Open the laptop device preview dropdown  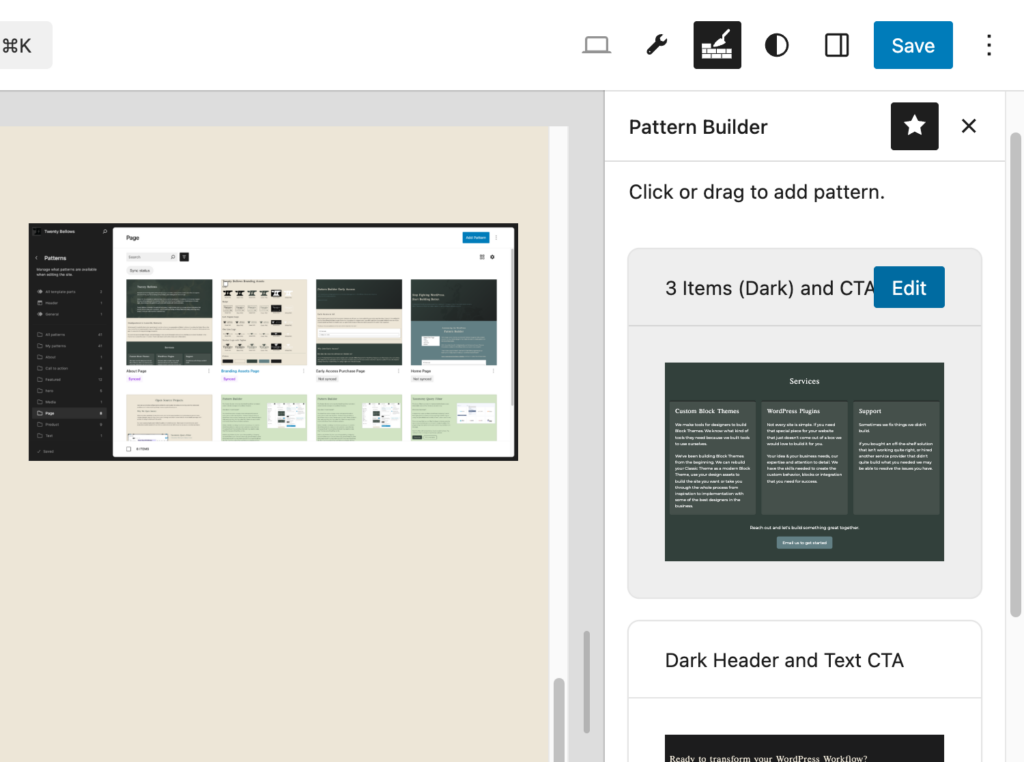coord(597,46)
